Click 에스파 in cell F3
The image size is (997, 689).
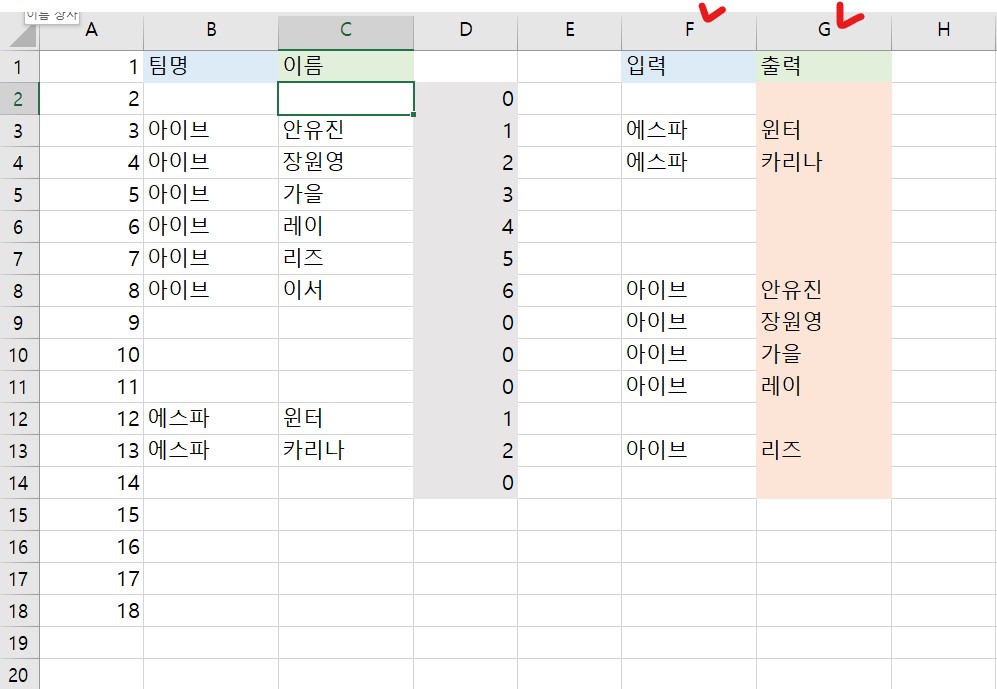pyautogui.click(x=689, y=130)
